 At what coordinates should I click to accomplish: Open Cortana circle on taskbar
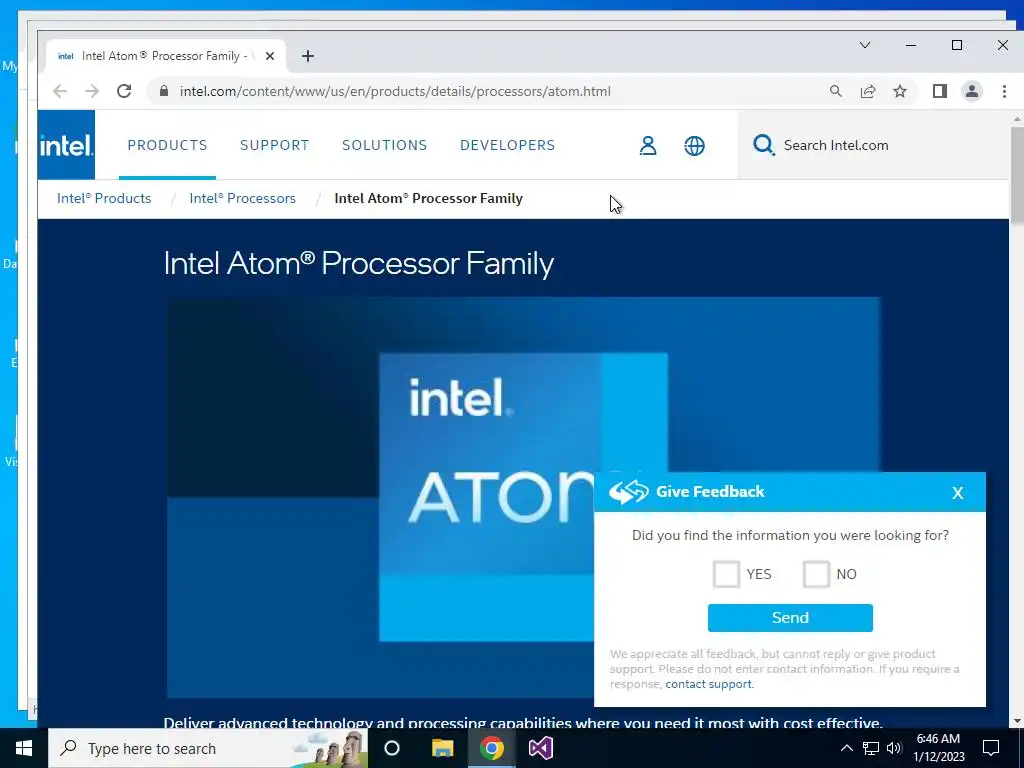(x=392, y=748)
